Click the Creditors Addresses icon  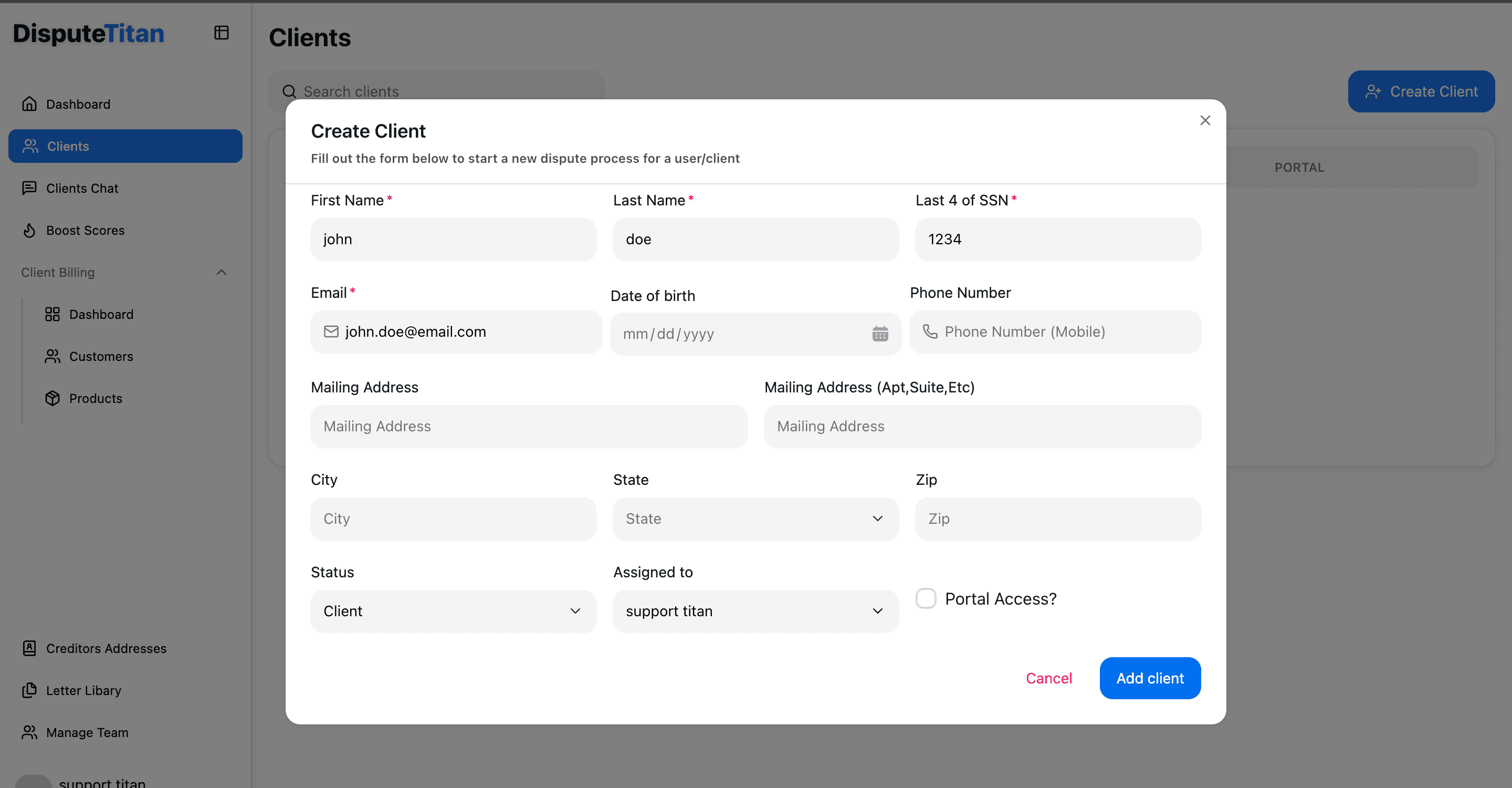[29, 648]
